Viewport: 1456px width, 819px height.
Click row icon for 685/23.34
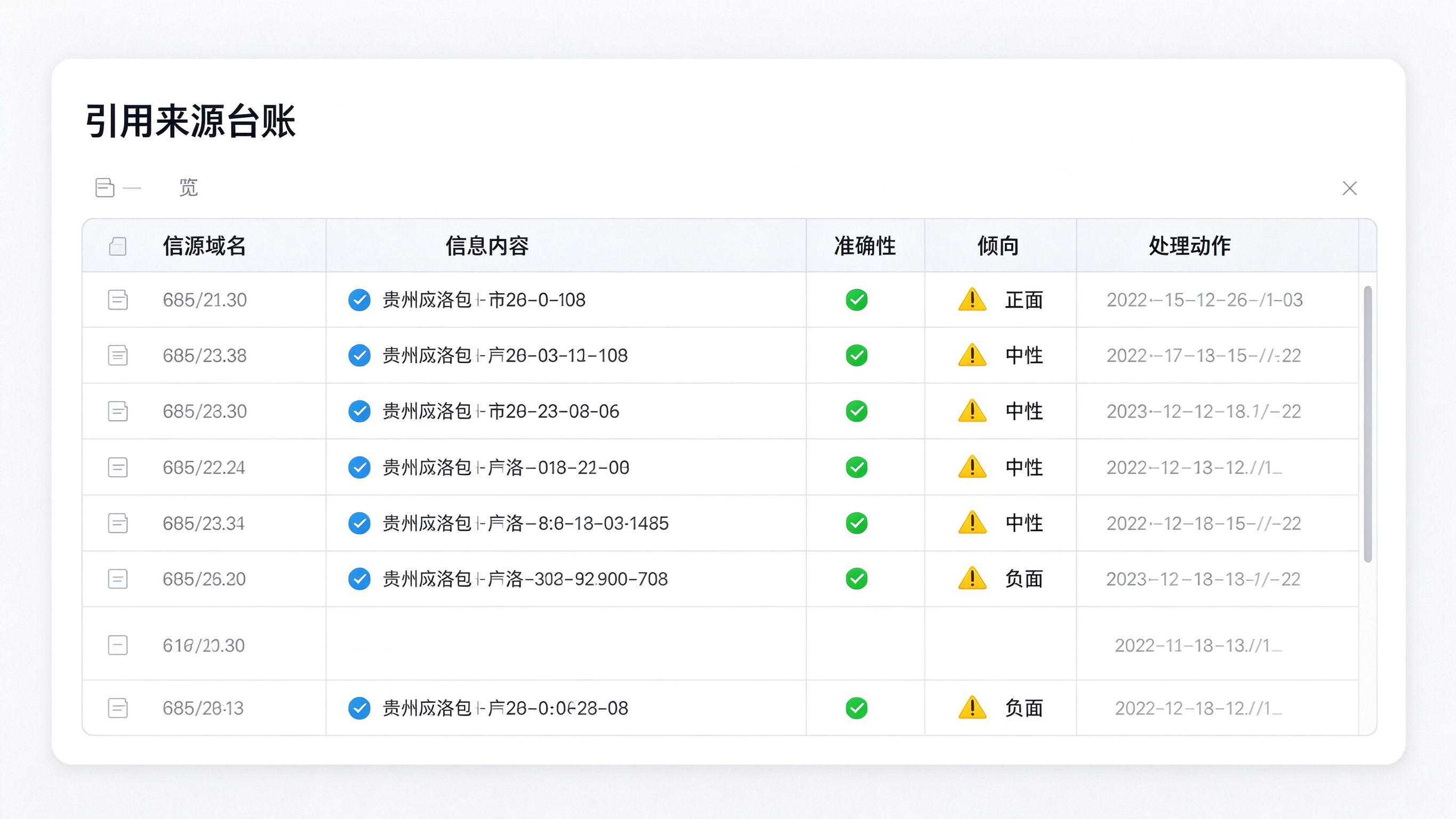117,523
